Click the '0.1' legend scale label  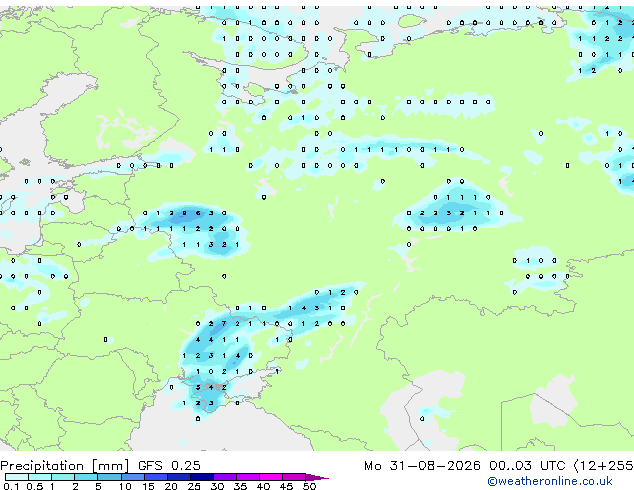[x=11, y=486]
